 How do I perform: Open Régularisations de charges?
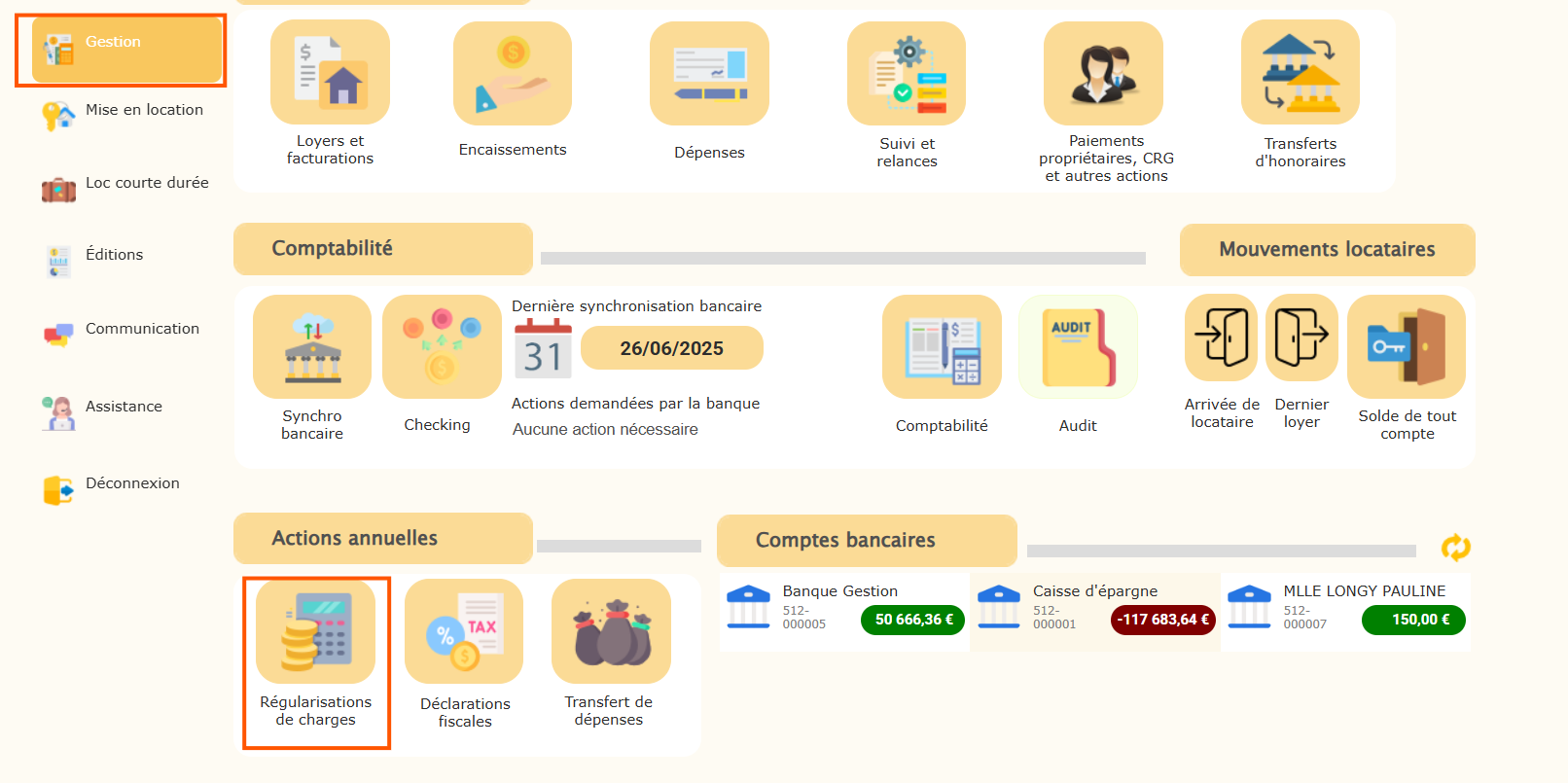pyautogui.click(x=316, y=632)
